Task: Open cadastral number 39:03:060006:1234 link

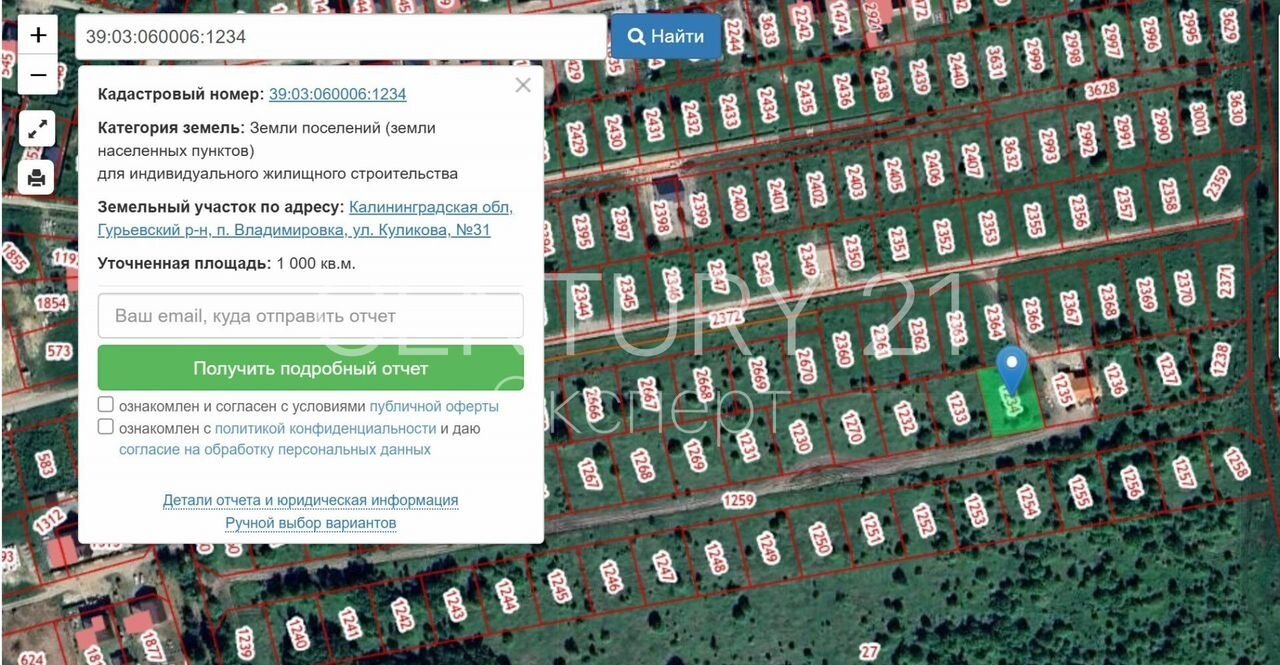Action: pyautogui.click(x=337, y=94)
